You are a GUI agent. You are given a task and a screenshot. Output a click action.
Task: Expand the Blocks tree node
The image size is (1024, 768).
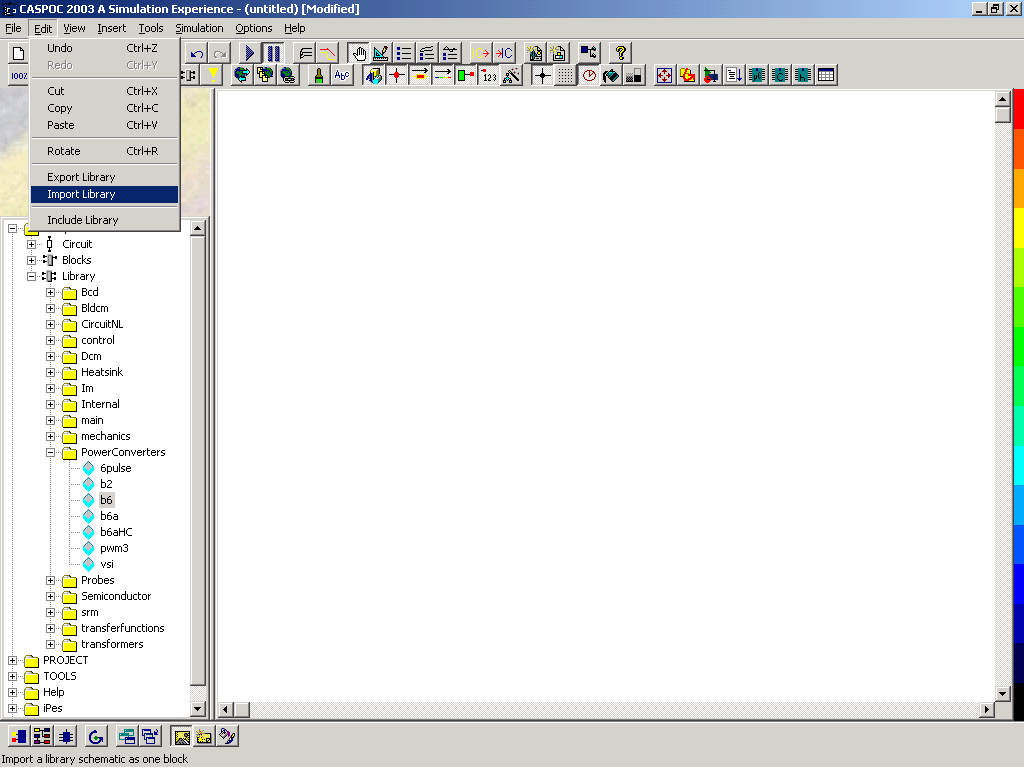pyautogui.click(x=31, y=260)
